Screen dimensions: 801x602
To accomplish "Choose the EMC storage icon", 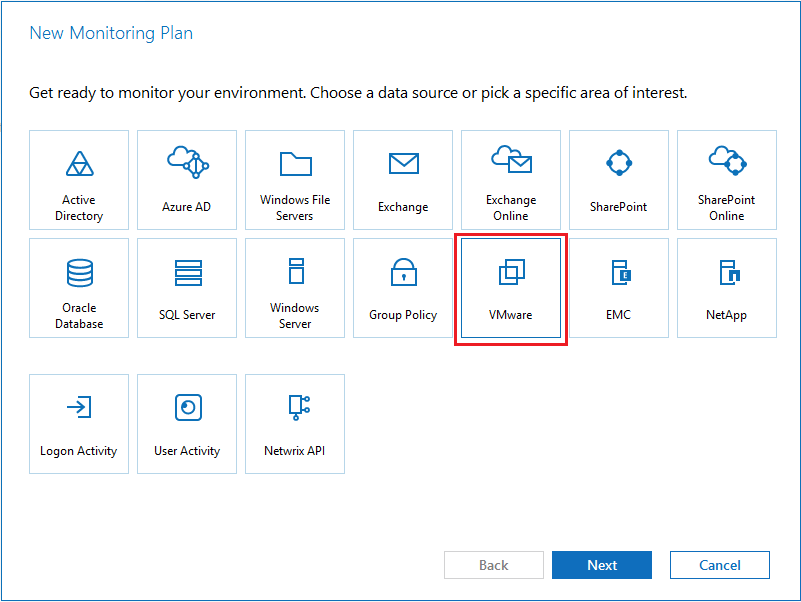I will [x=621, y=272].
